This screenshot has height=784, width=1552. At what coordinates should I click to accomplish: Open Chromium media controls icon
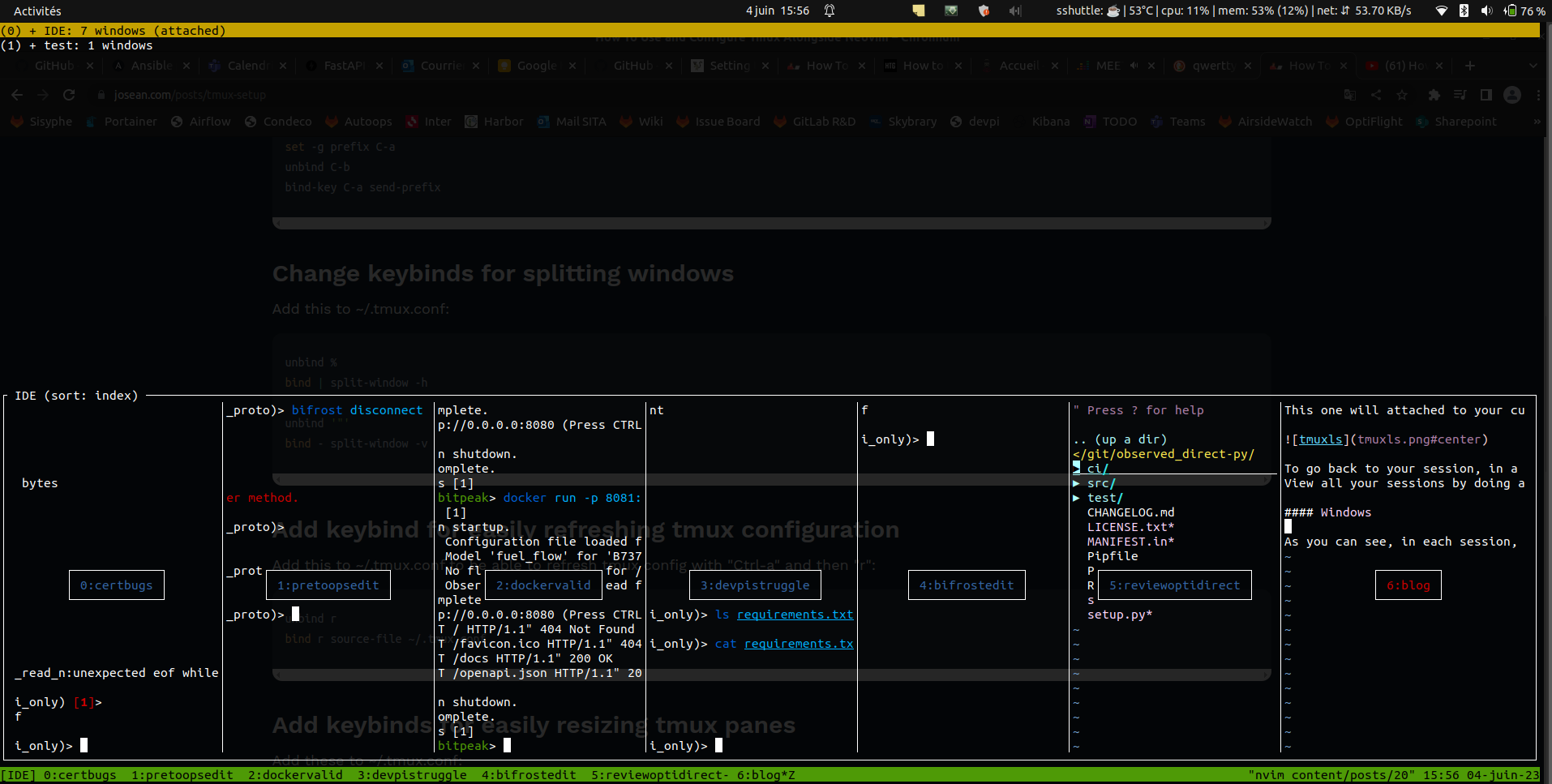[1460, 95]
